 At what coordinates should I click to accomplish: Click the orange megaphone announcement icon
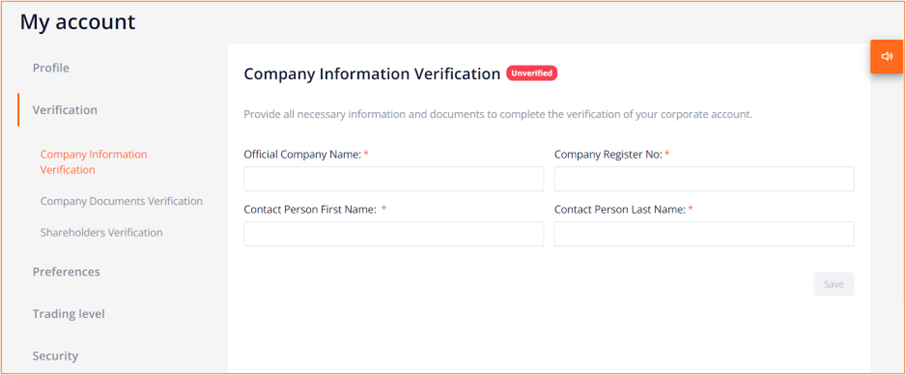887,57
